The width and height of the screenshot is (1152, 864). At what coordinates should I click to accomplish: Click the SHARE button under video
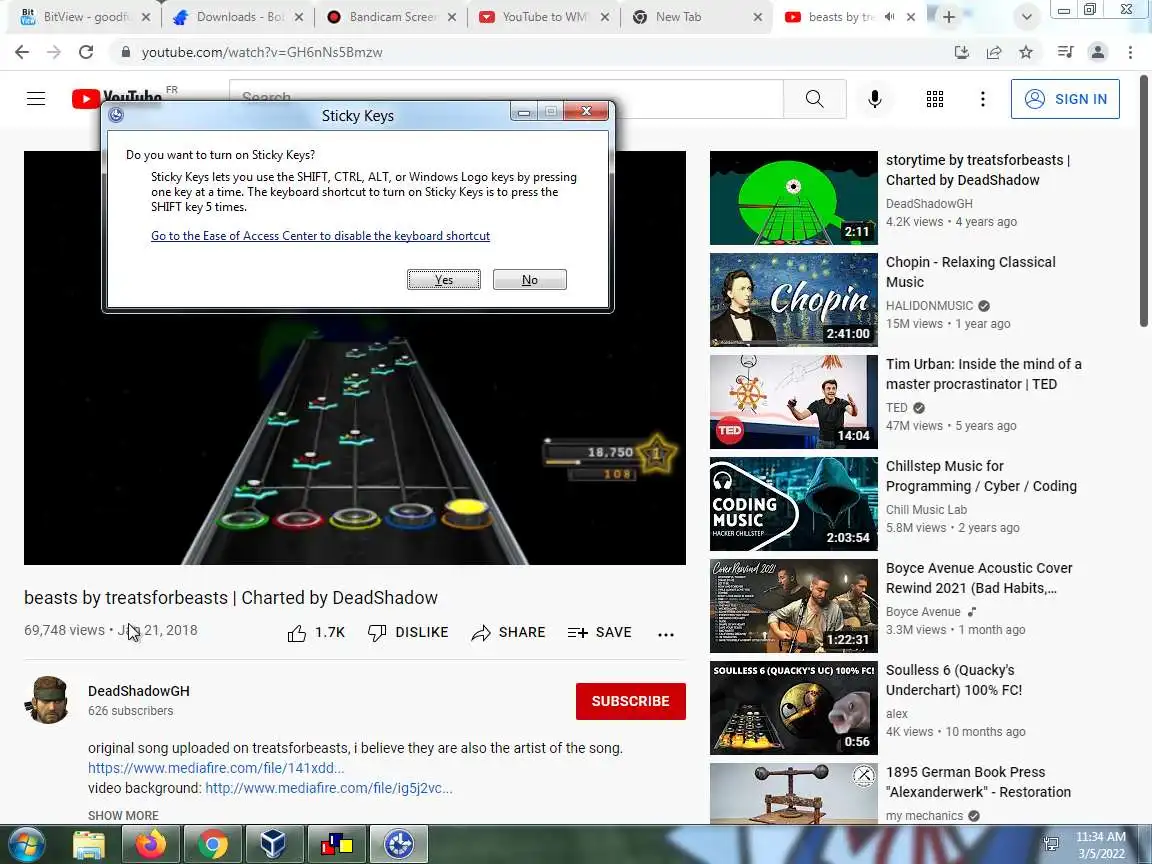508,633
